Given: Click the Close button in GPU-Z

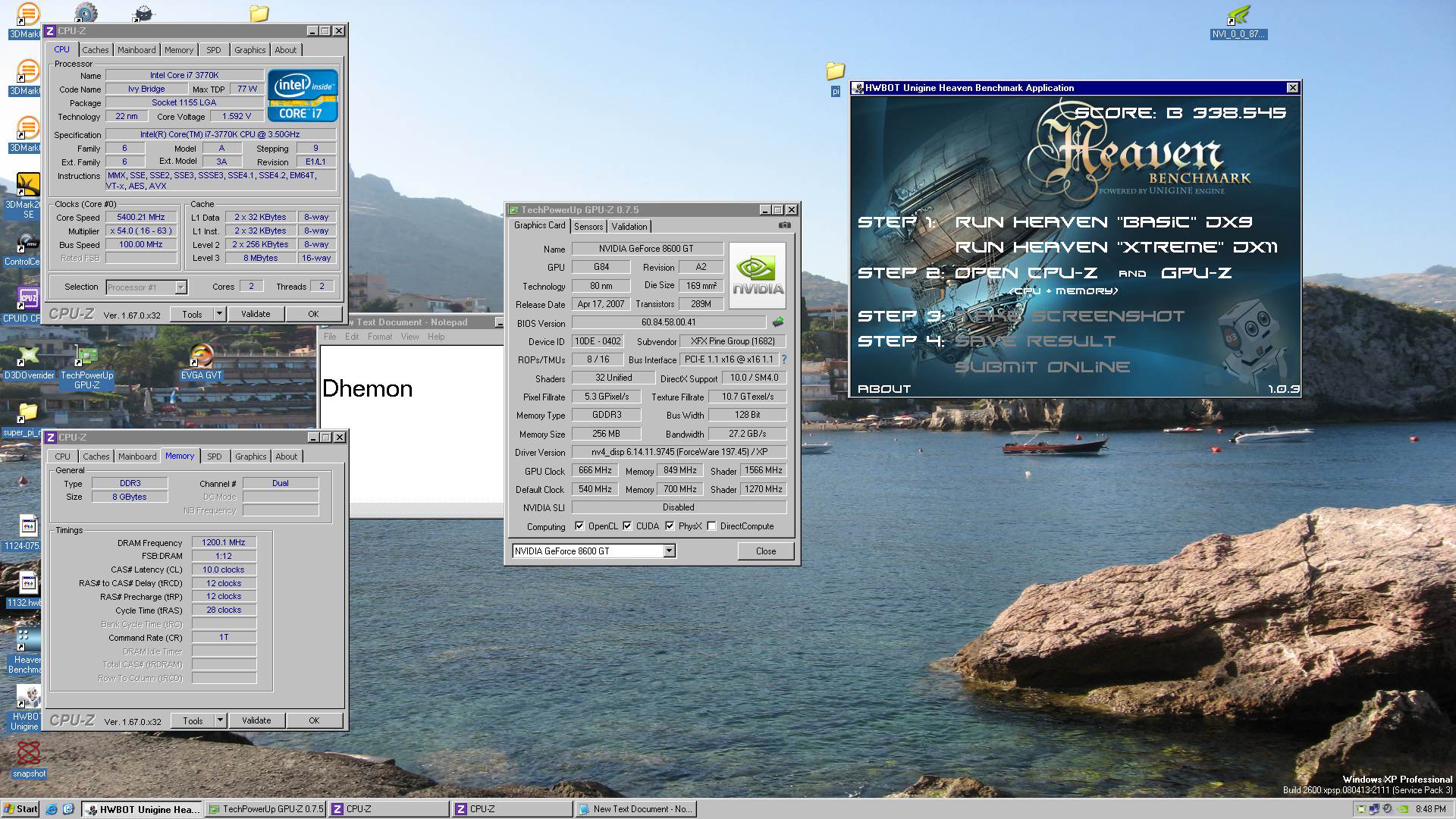Looking at the screenshot, I should 766,551.
